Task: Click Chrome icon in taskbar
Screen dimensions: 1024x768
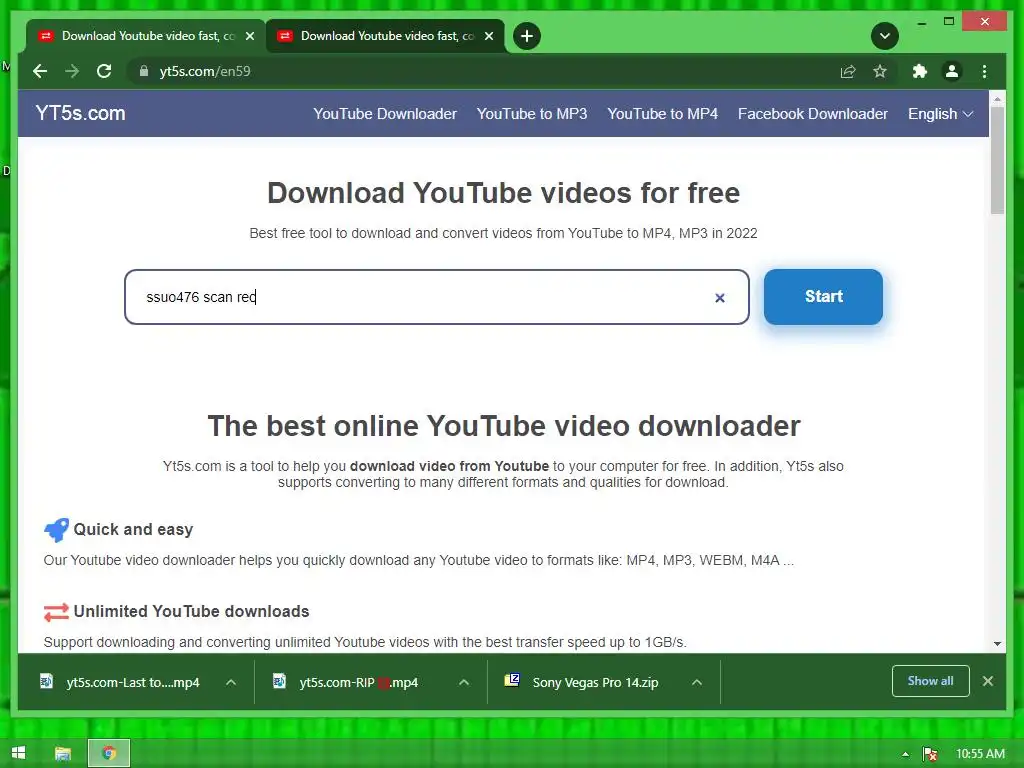Action: (x=109, y=754)
